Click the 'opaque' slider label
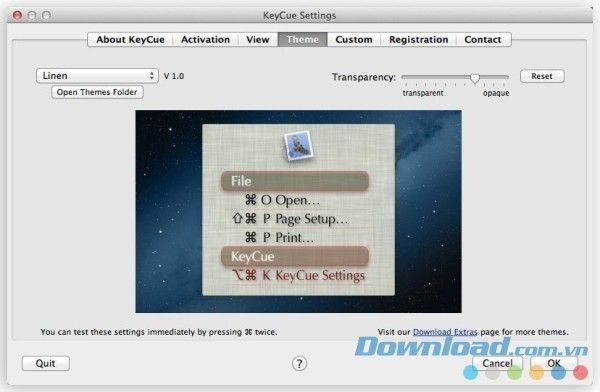The width and height of the screenshot is (600, 392). pyautogui.click(x=496, y=93)
